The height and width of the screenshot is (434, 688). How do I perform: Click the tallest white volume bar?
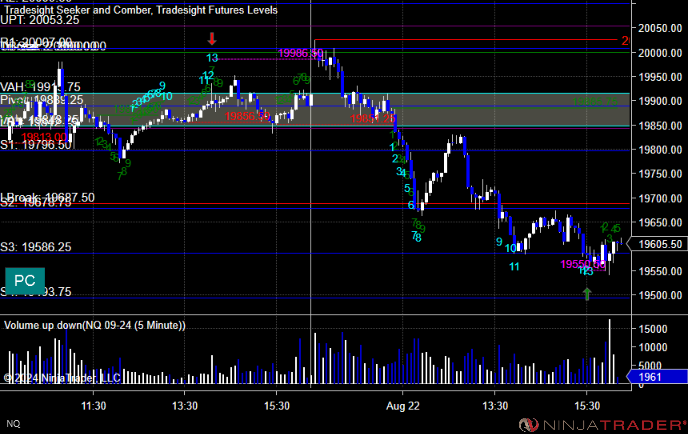609,351
